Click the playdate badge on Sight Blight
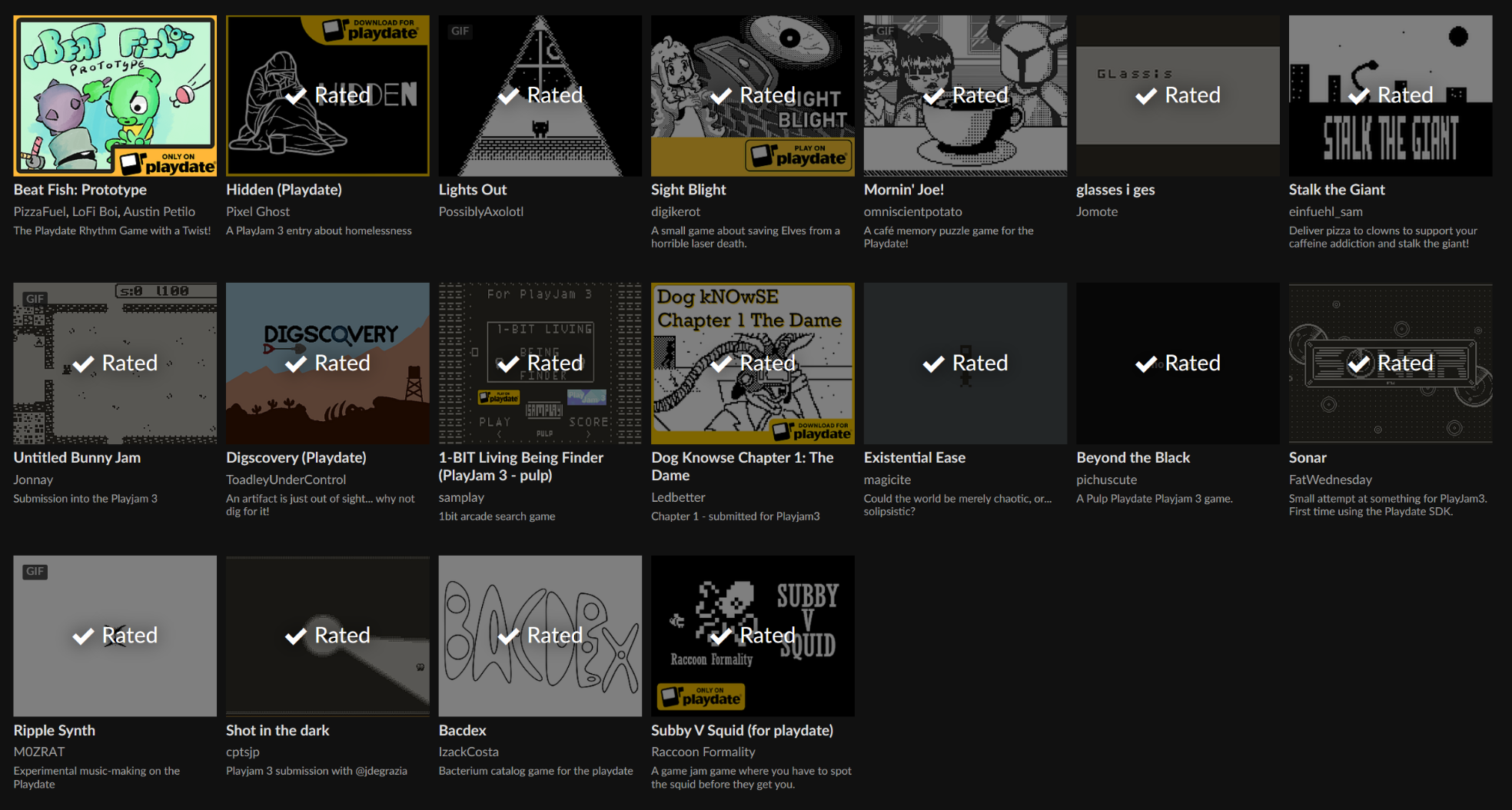Viewport: 1512px width, 810px height. pyautogui.click(x=799, y=155)
